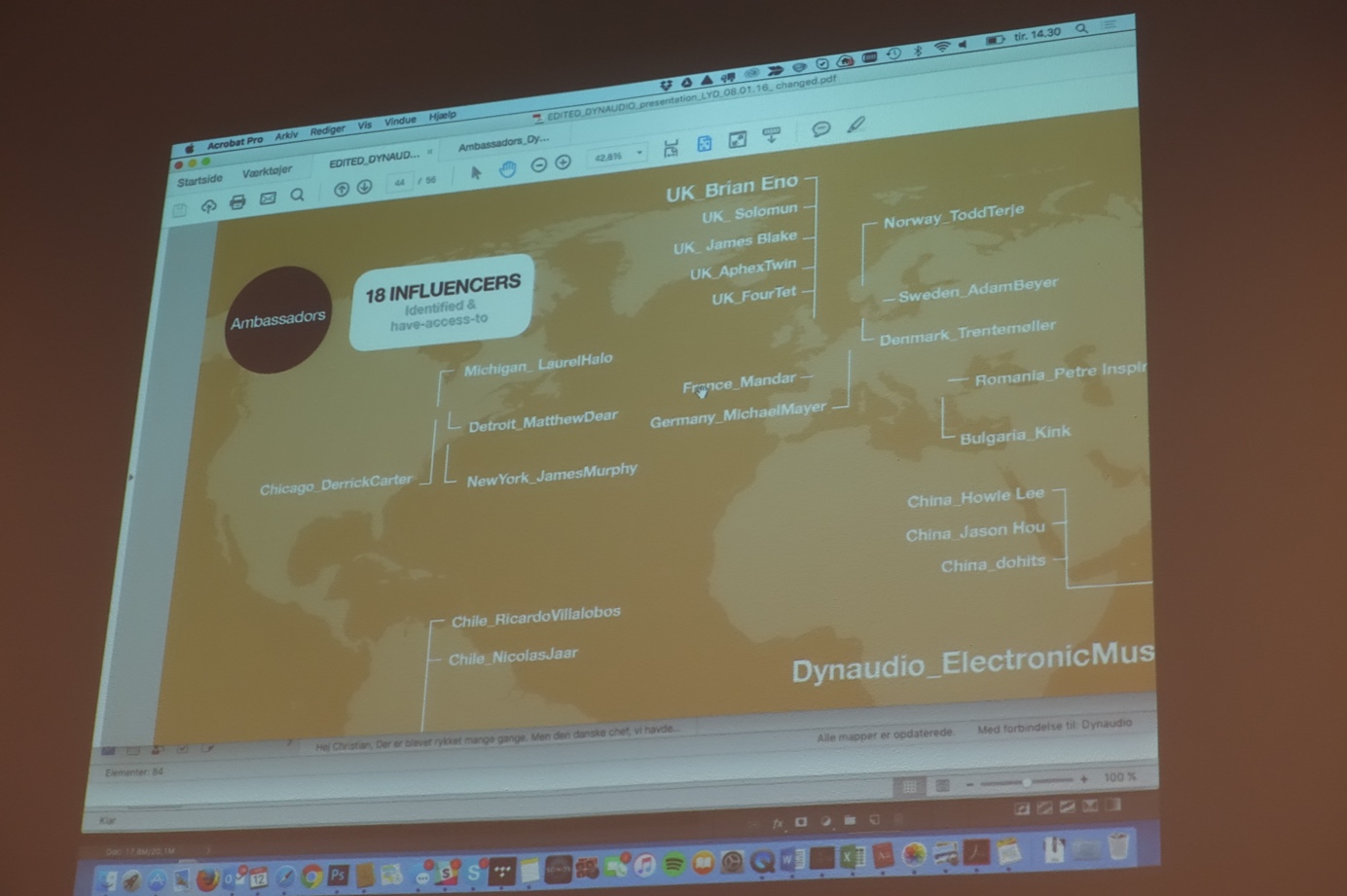Open Firefox from the Dock
Viewport: 1347px width, 896px height.
(207, 879)
